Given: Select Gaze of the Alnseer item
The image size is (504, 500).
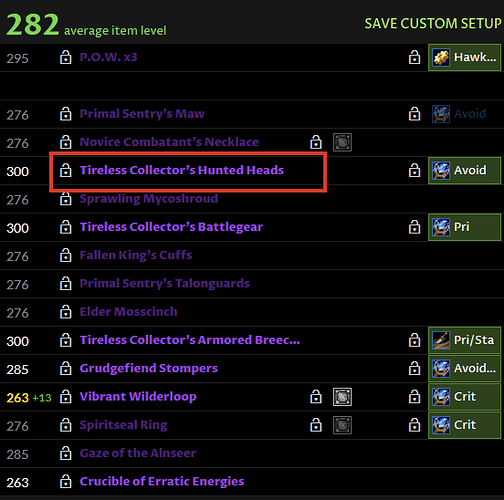Looking at the screenshot, I should tap(138, 454).
